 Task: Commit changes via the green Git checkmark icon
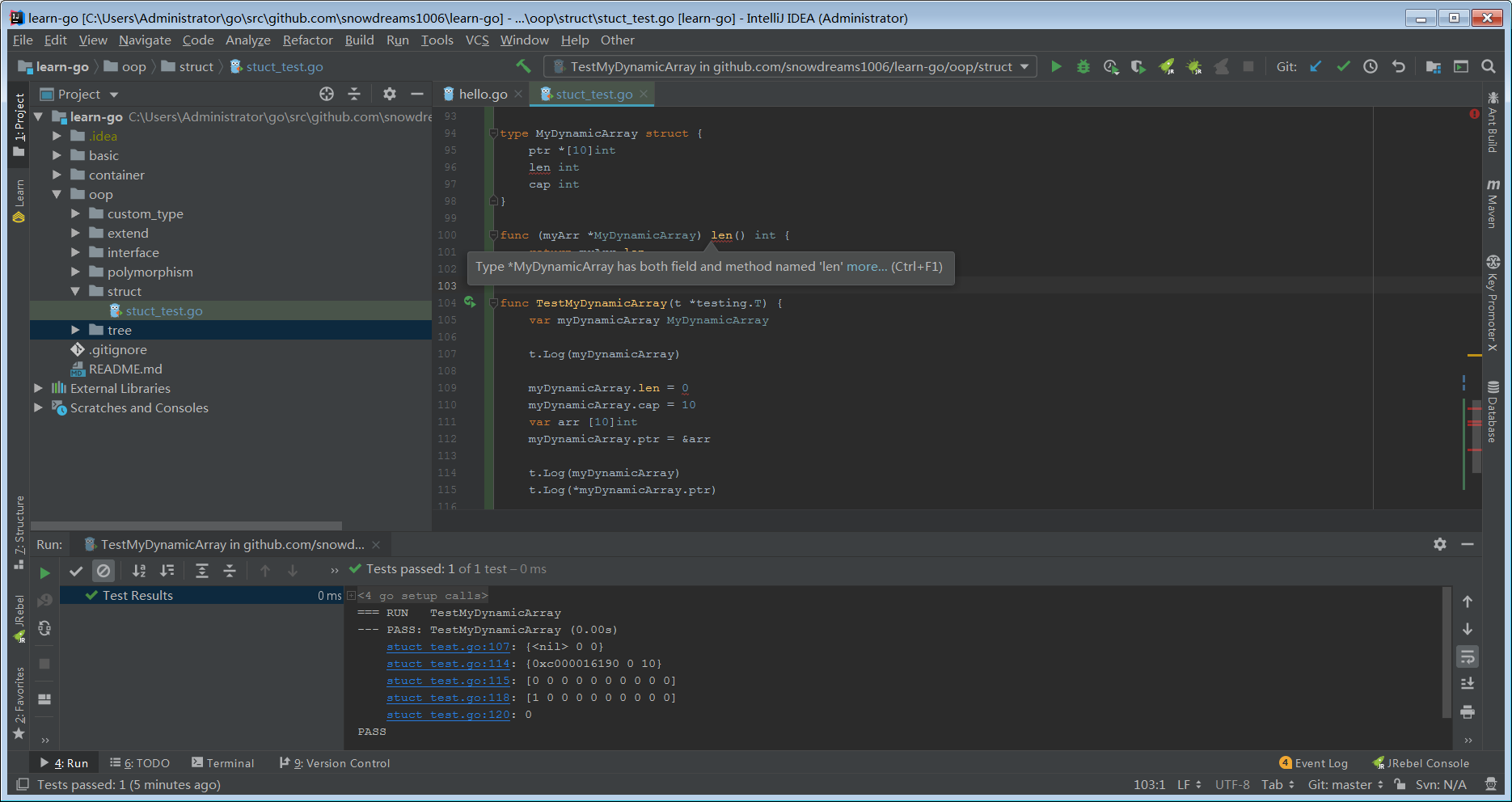pos(1343,66)
